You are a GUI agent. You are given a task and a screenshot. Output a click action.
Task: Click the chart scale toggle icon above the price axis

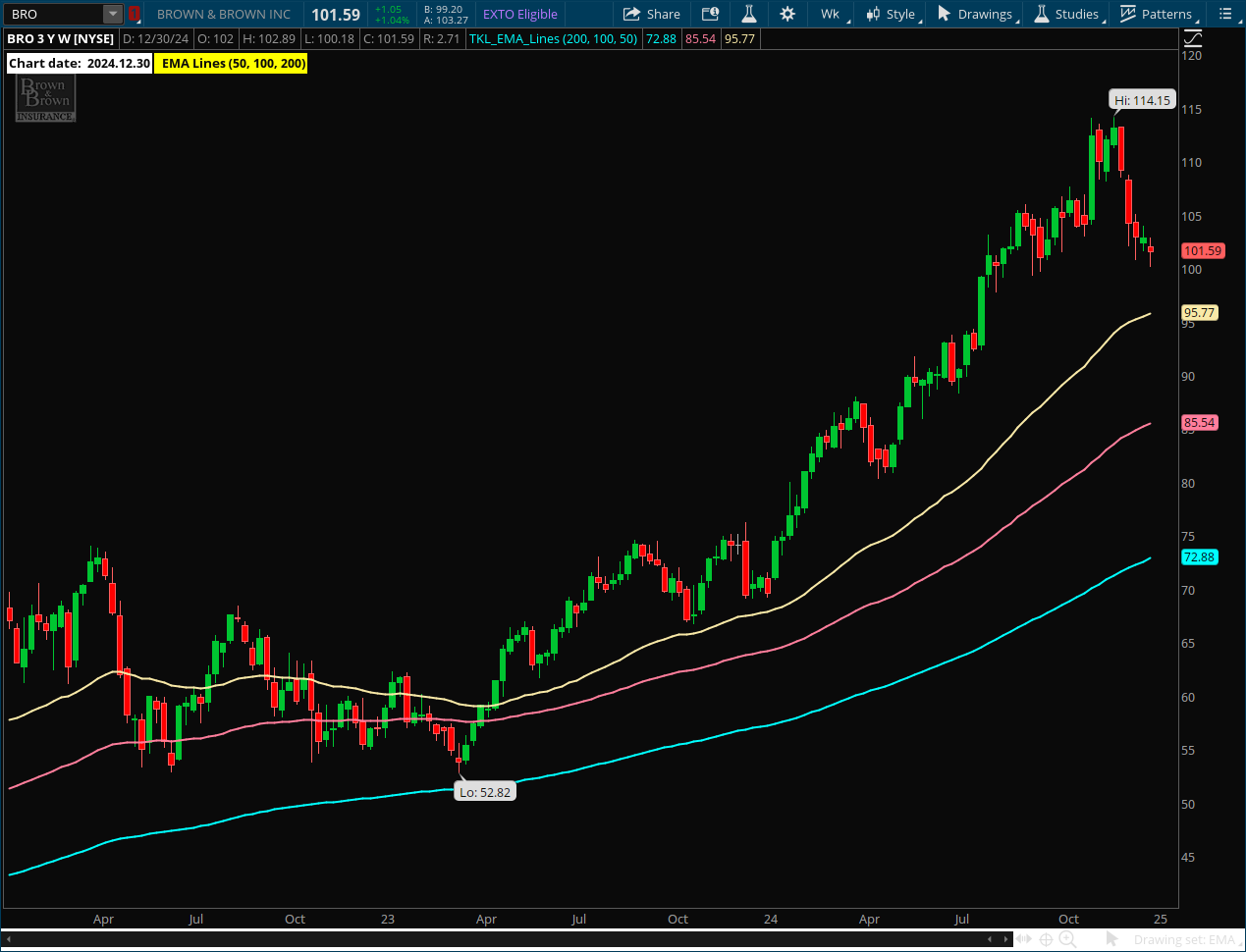(1193, 39)
